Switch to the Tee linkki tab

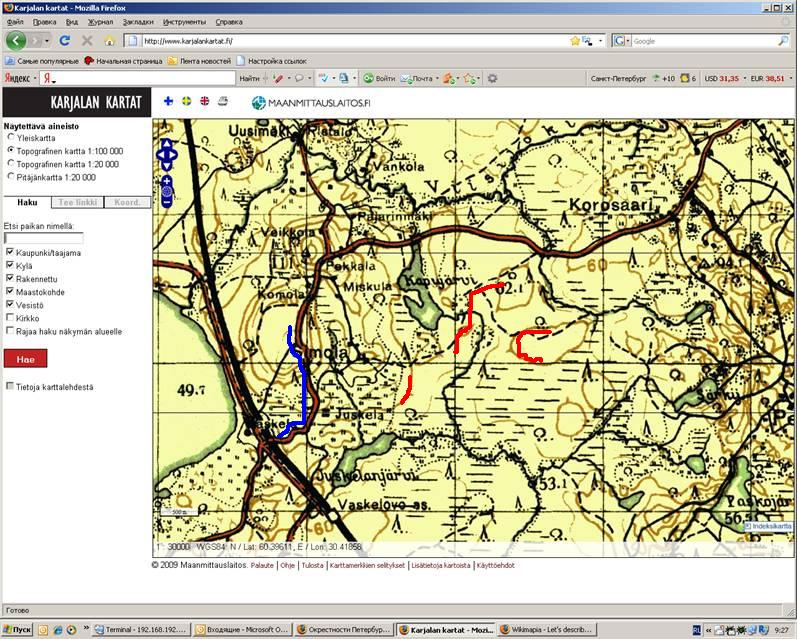[x=76, y=202]
